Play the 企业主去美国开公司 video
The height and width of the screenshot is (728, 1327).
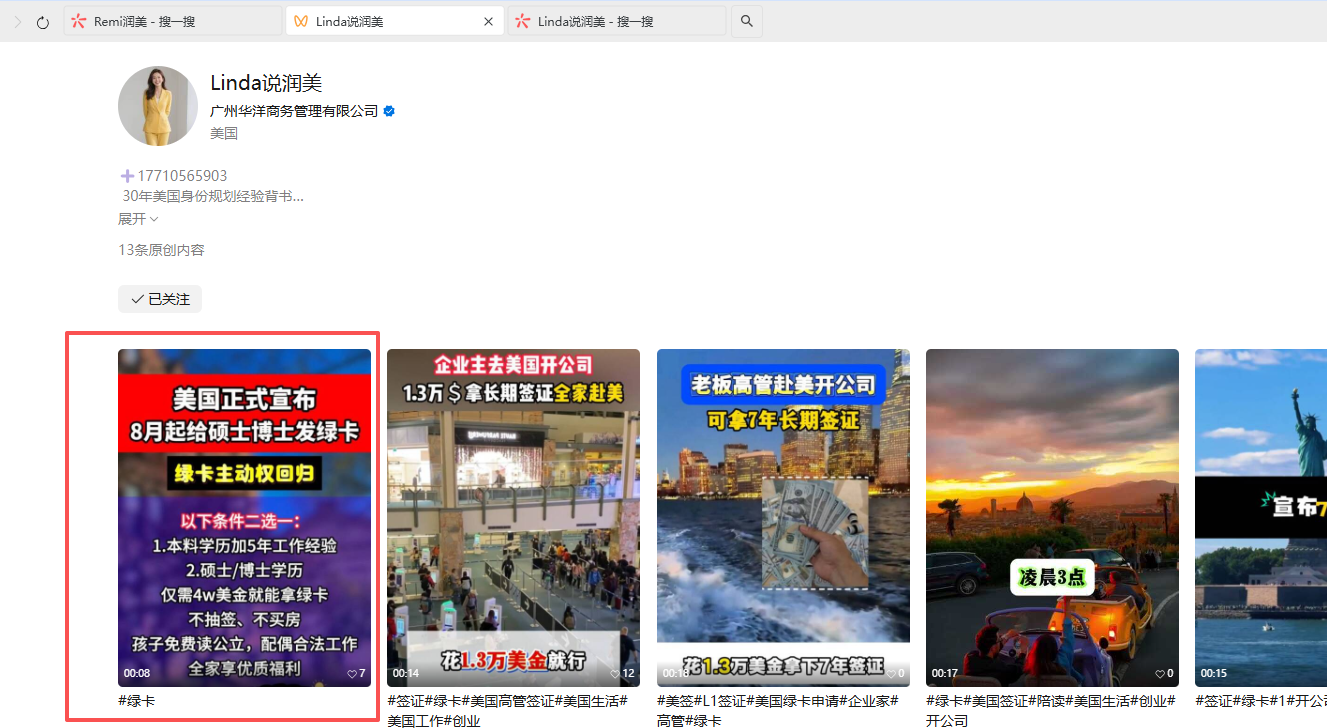point(513,517)
